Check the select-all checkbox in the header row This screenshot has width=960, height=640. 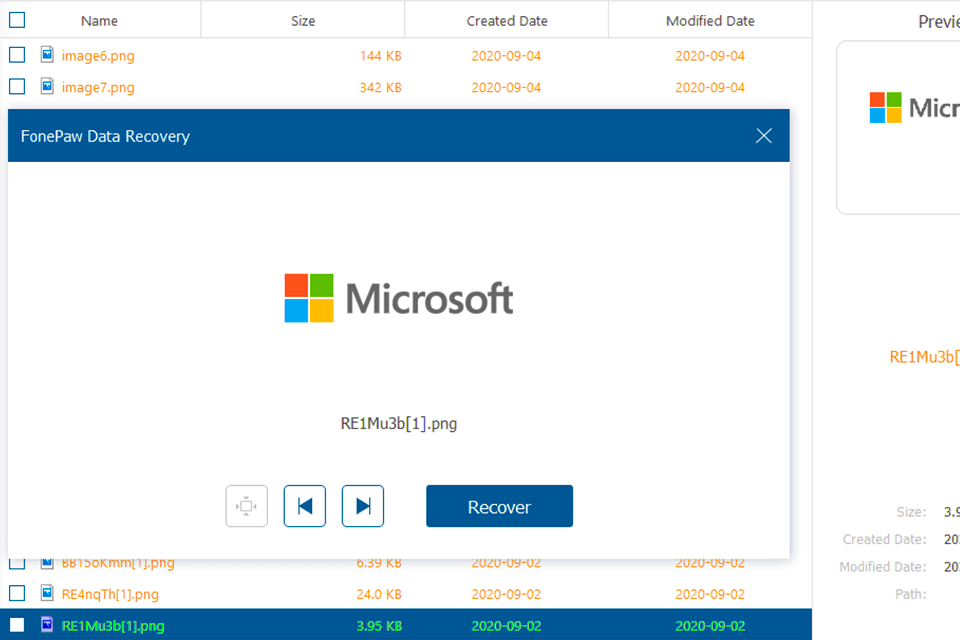tap(16, 20)
